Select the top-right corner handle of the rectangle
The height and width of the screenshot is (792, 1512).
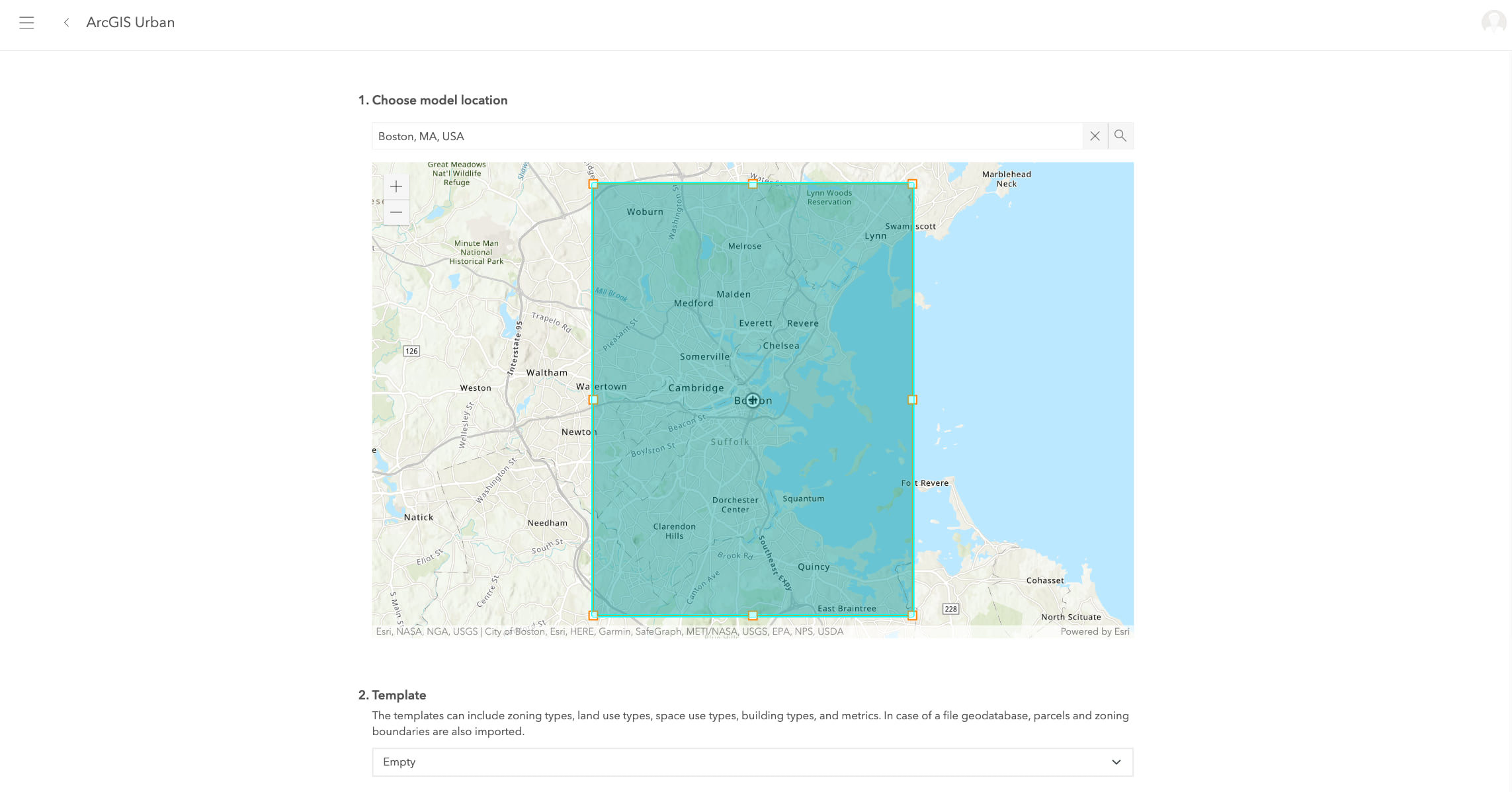pyautogui.click(x=911, y=184)
